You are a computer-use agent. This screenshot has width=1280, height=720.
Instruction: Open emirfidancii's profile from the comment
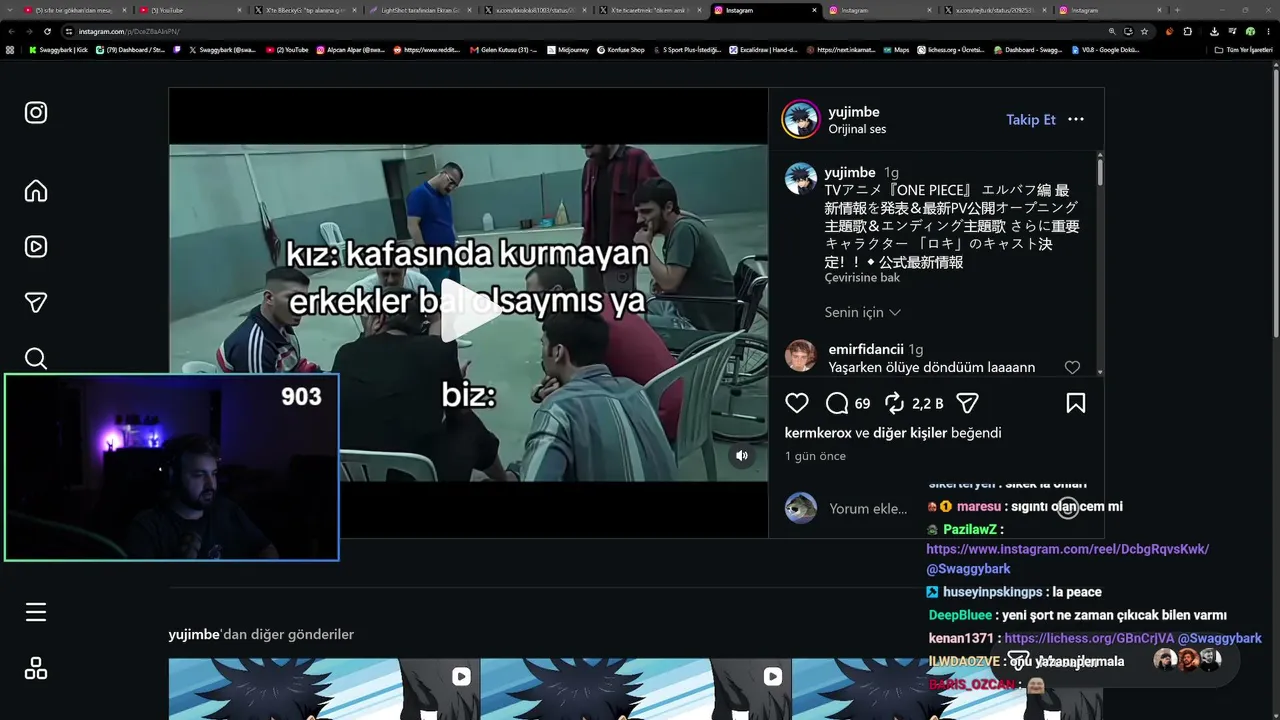click(x=866, y=349)
